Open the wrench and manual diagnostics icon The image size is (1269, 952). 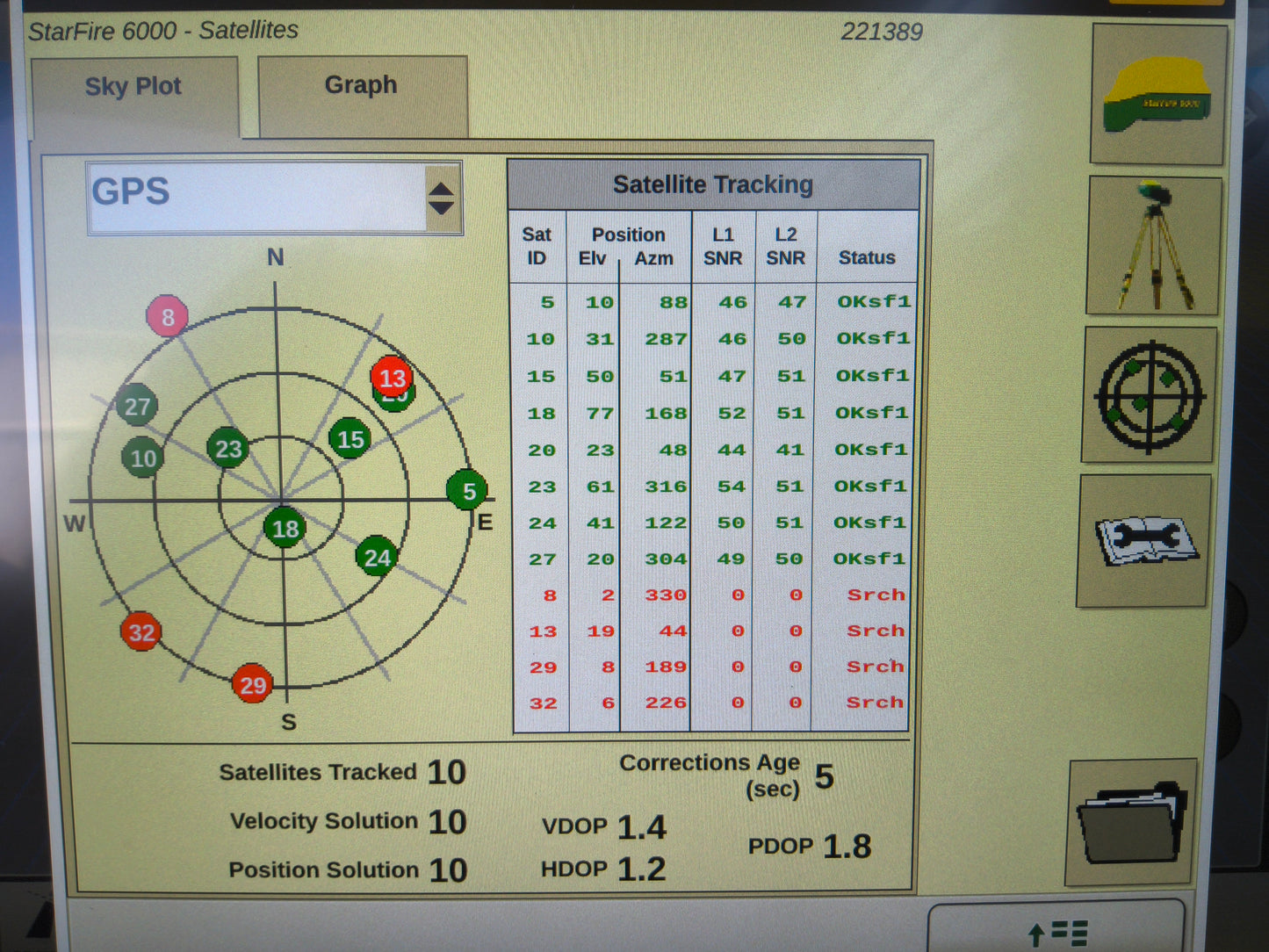pos(1144,540)
